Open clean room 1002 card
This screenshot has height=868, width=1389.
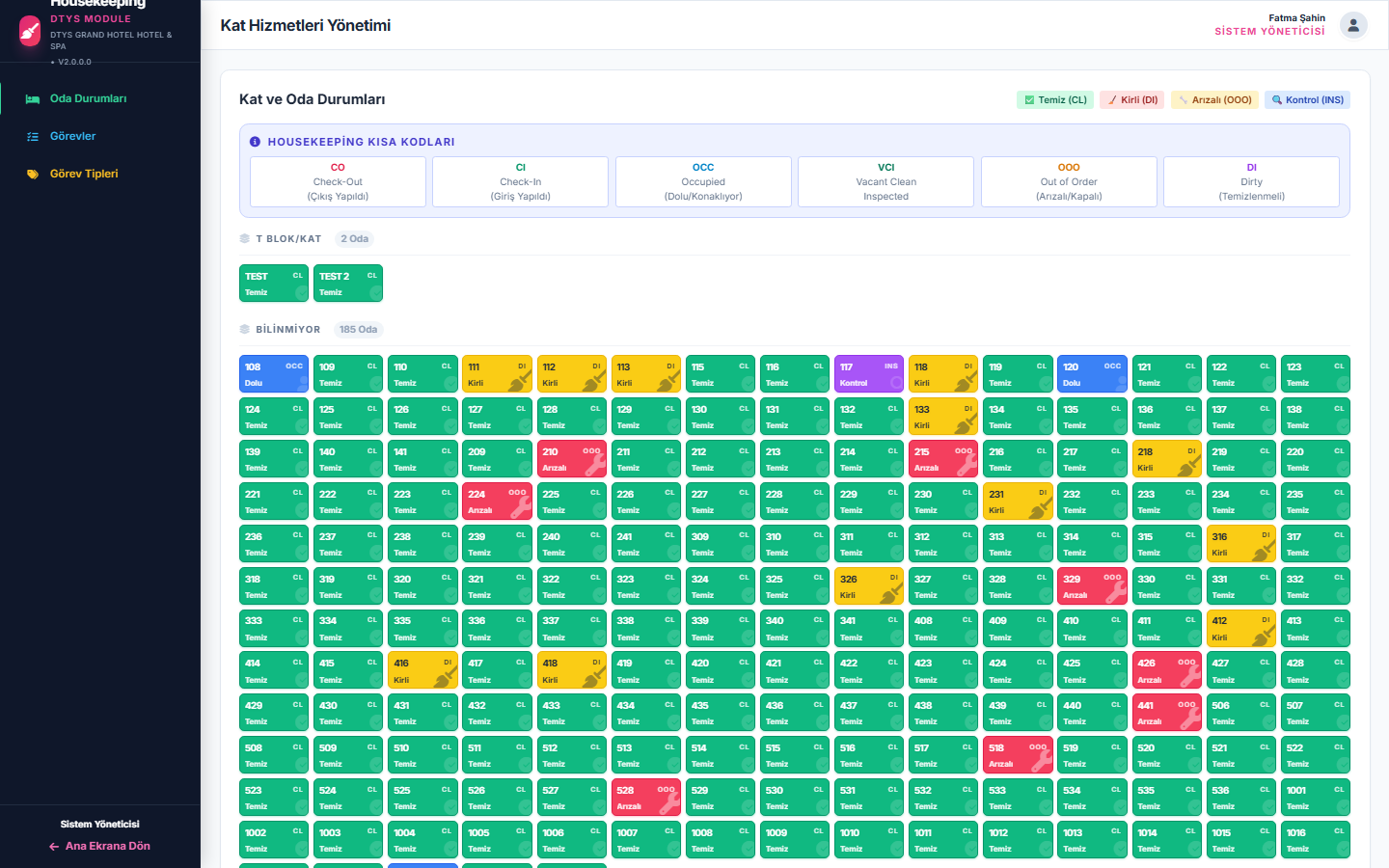[x=274, y=840]
